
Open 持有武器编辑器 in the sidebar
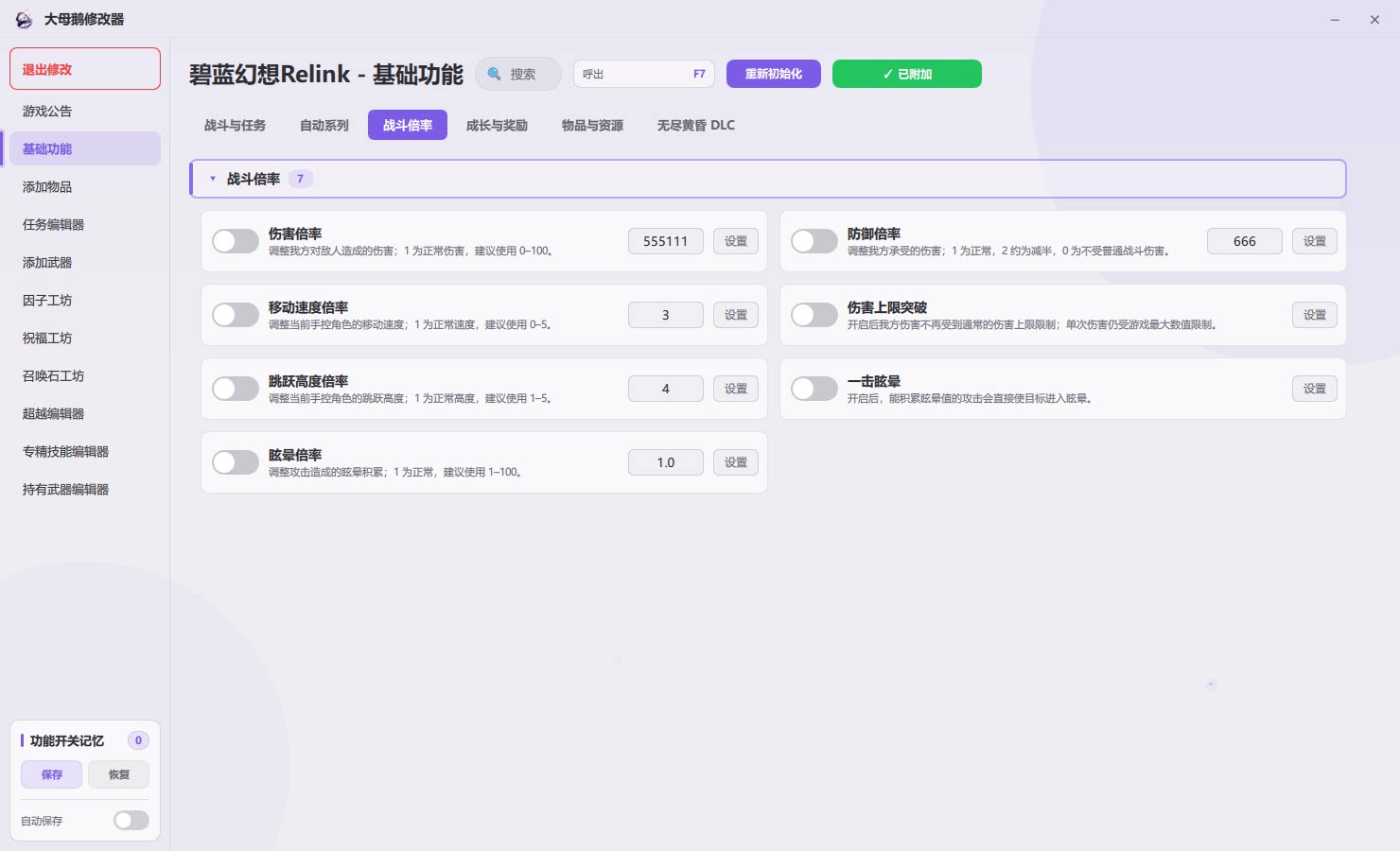85,489
